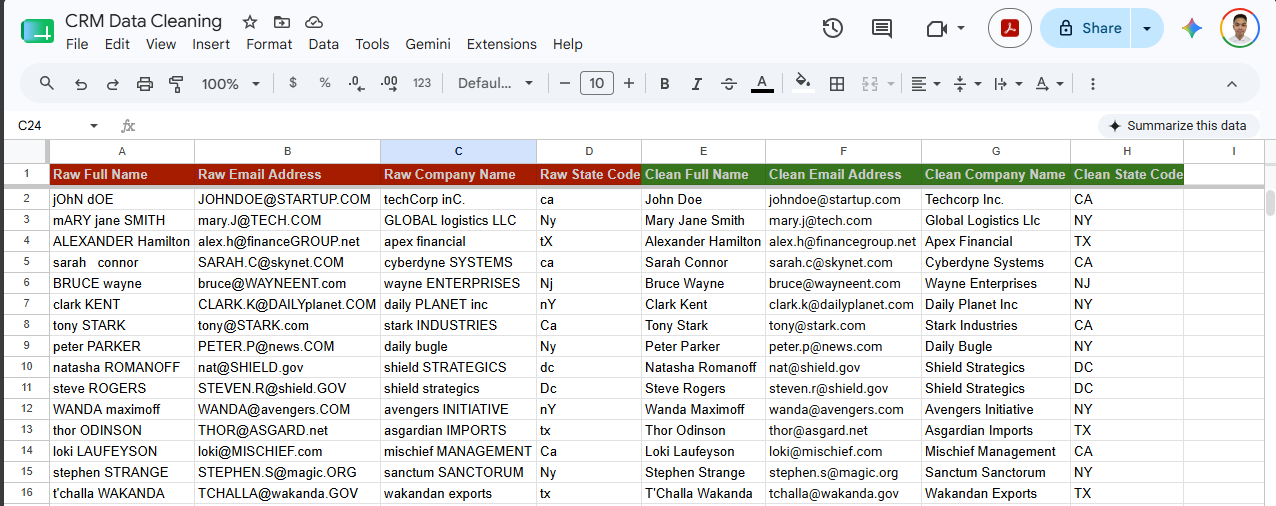Viewport: 1276px width, 506px height.
Task: Open the font family Default dropdown
Action: click(496, 83)
